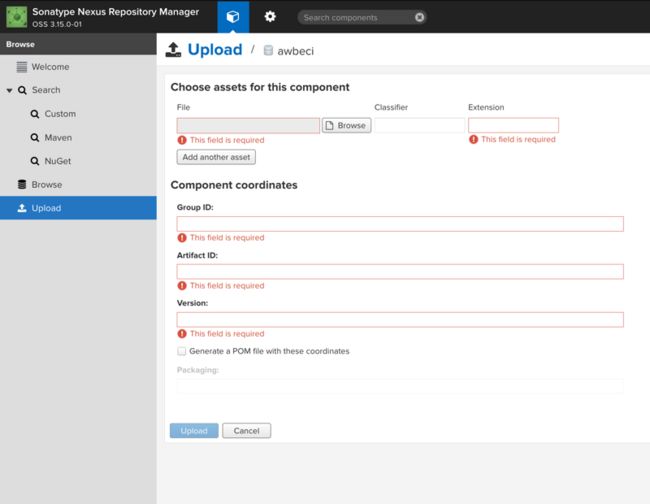Image resolution: width=650 pixels, height=504 pixels.
Task: Click the Group ID error icon
Action: pyautogui.click(x=182, y=237)
